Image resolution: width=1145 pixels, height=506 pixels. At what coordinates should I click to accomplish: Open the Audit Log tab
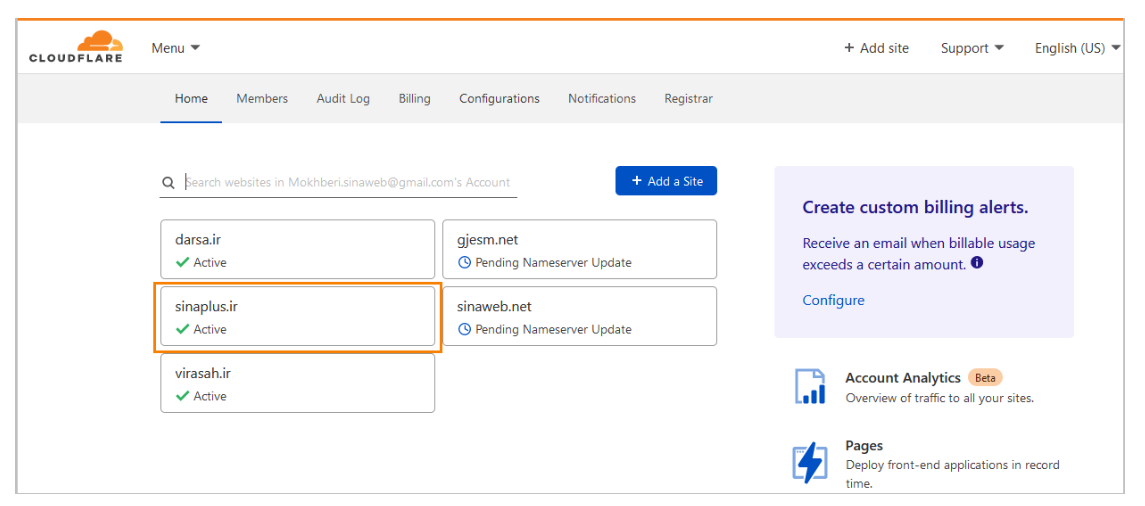point(343,99)
